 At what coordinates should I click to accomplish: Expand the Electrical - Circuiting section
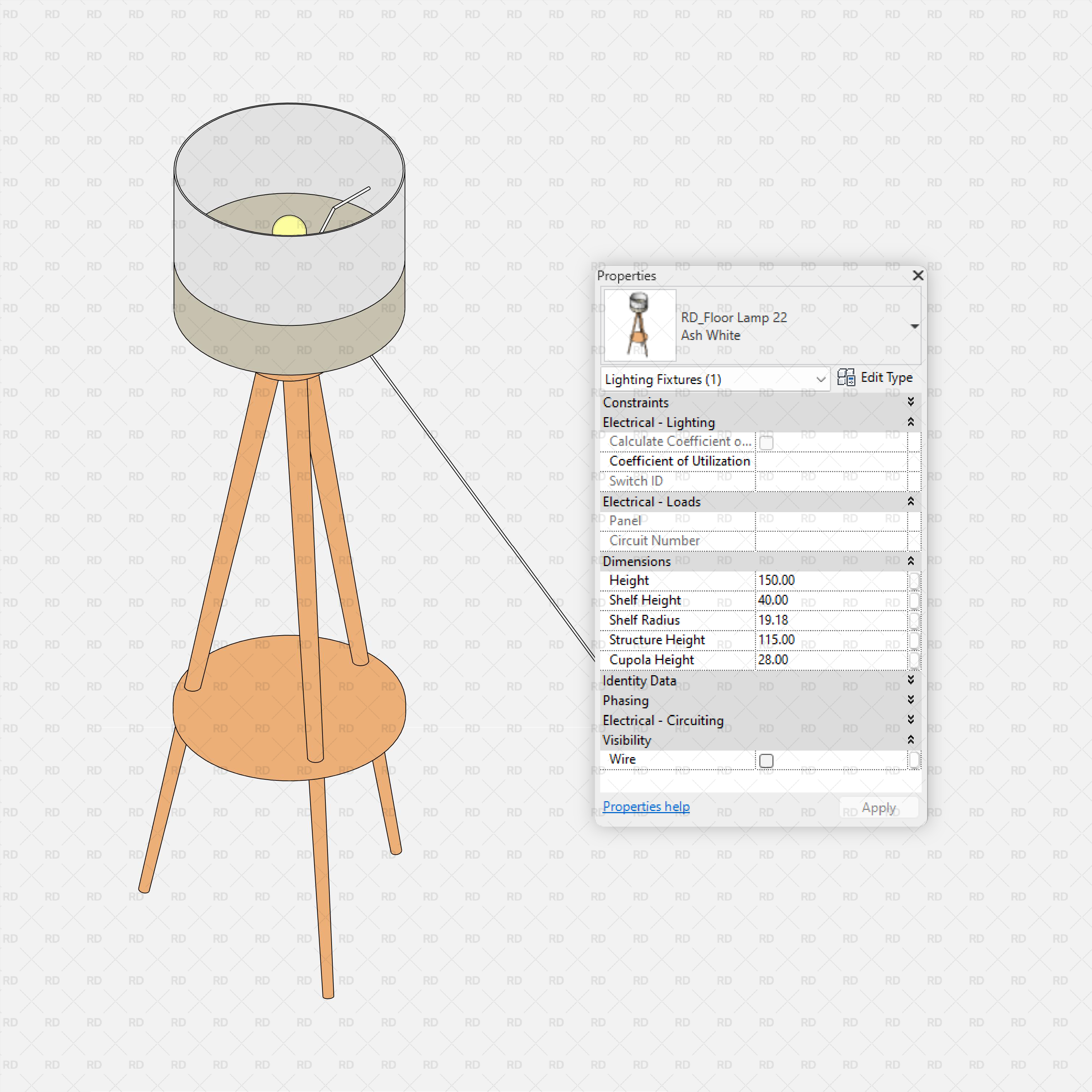click(x=911, y=720)
